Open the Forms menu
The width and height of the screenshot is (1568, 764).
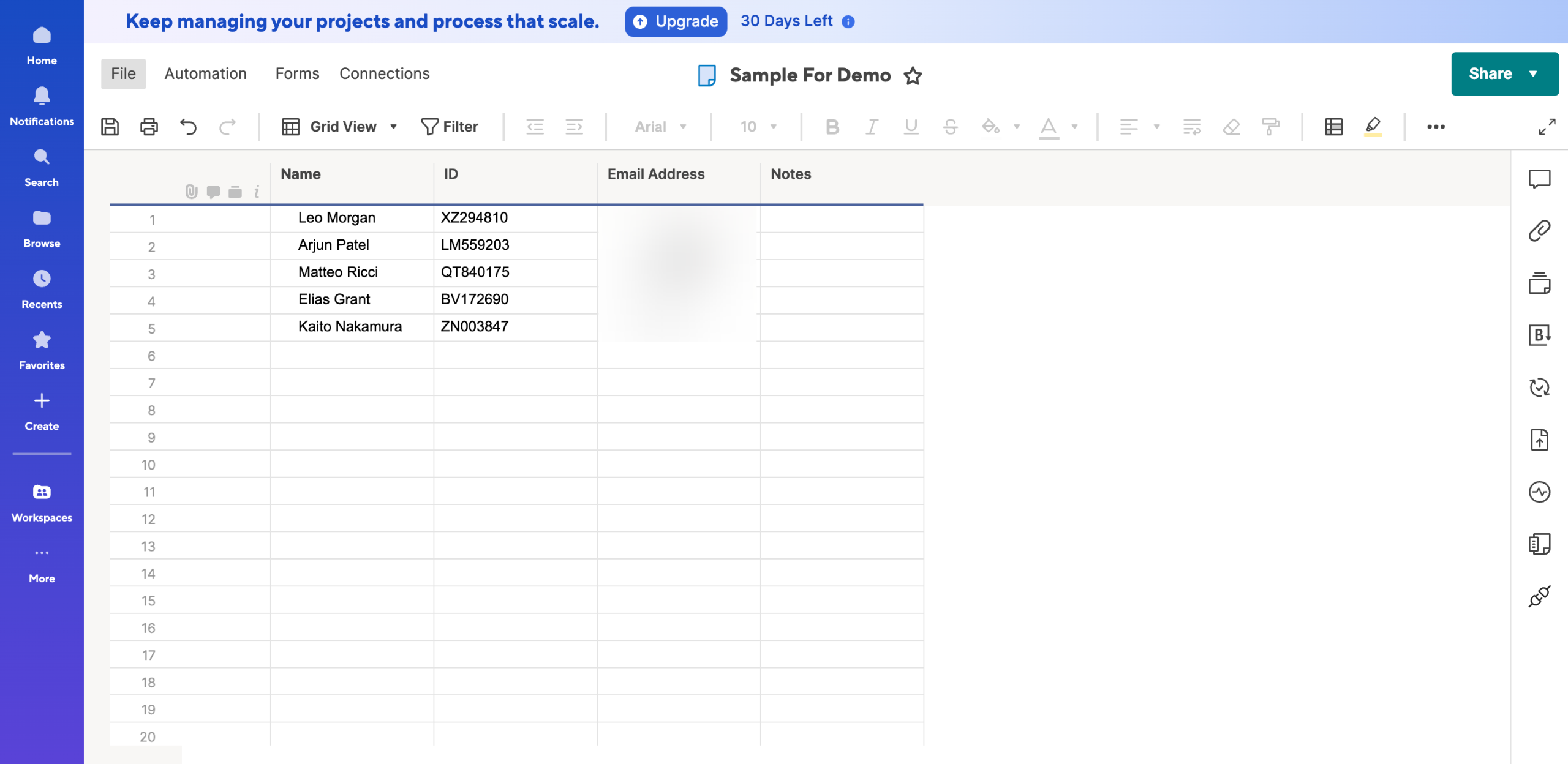[x=297, y=73]
